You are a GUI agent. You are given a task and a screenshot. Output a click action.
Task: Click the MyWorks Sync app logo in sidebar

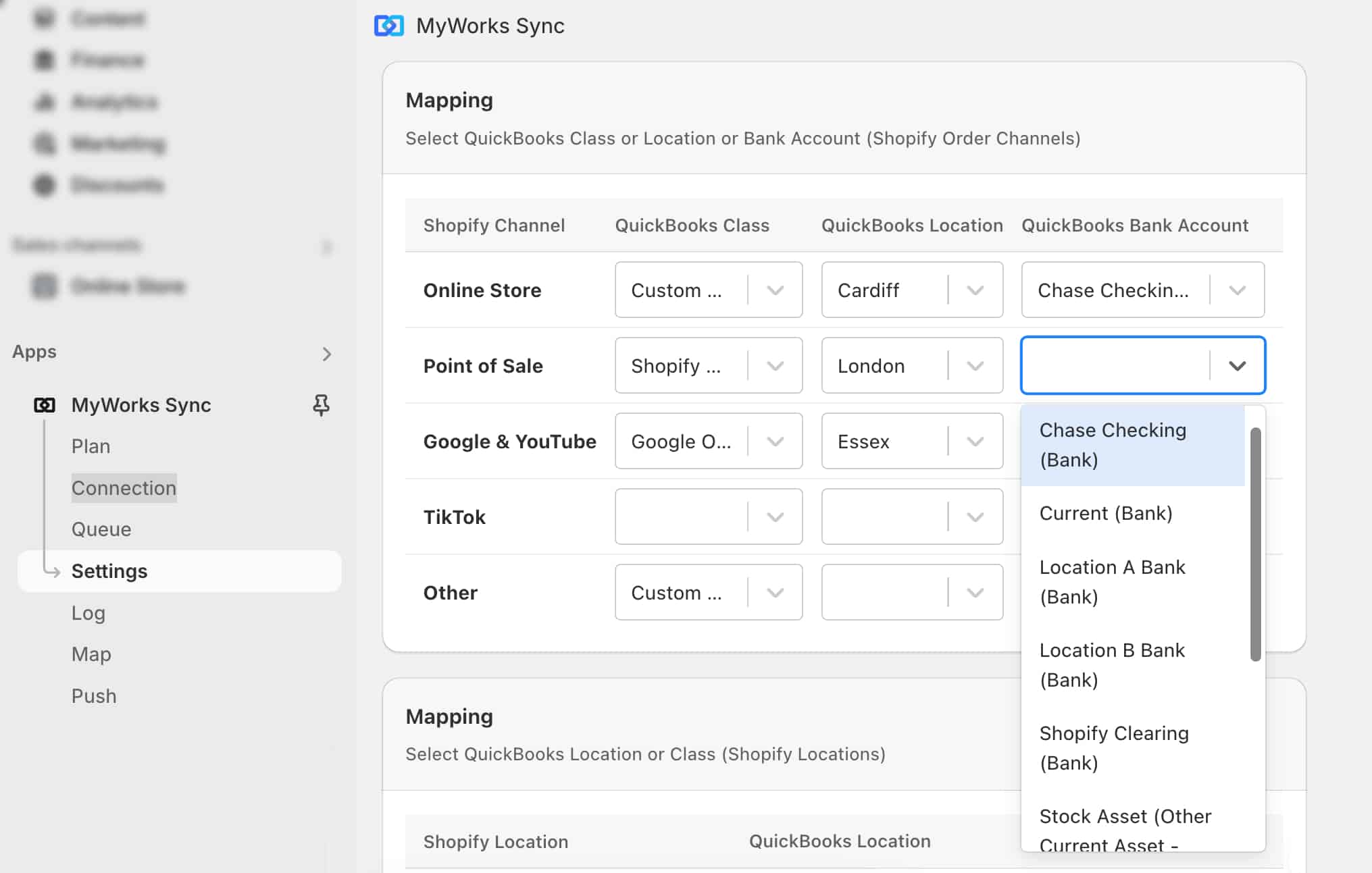click(45, 405)
